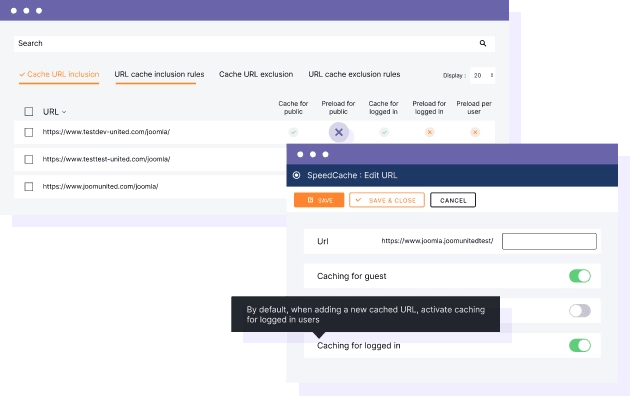Tick the select-all checkbox beside URL header
Screen dimensions: 630x396
coord(29,111)
